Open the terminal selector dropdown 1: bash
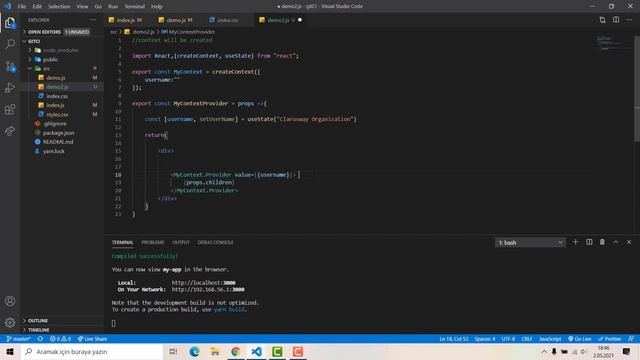640x360 pixels. pos(530,242)
